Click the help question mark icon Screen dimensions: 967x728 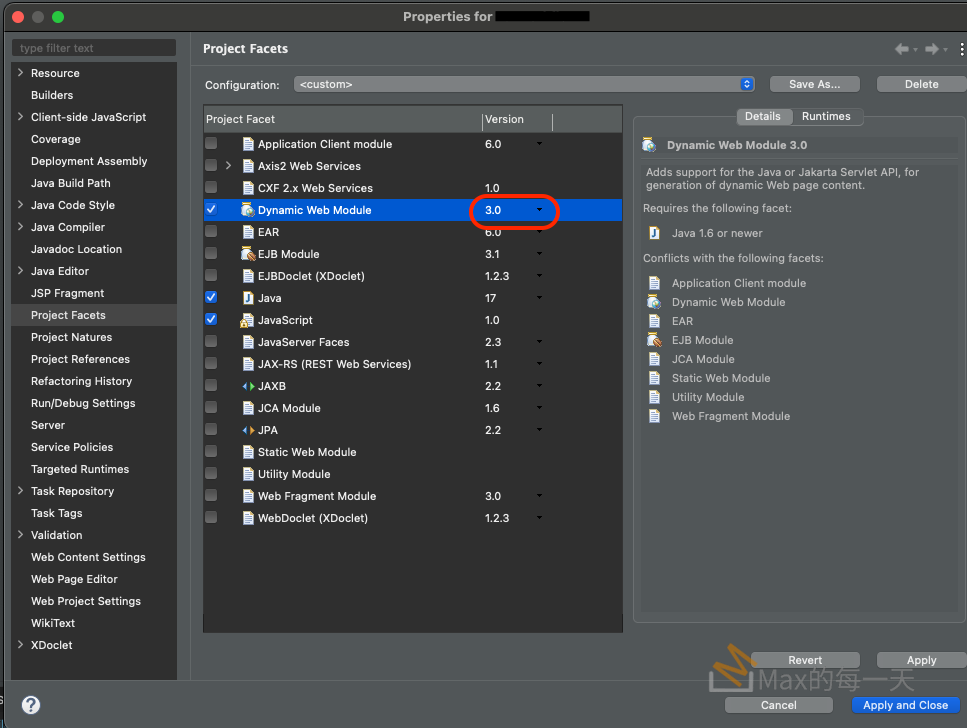pyautogui.click(x=31, y=705)
